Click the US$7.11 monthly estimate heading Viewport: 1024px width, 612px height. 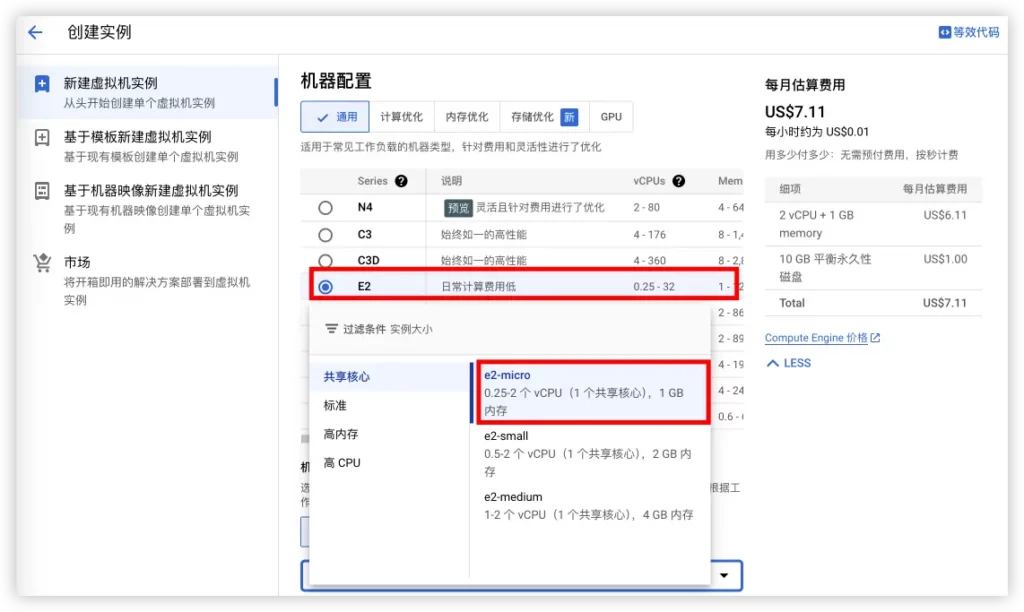coord(795,112)
